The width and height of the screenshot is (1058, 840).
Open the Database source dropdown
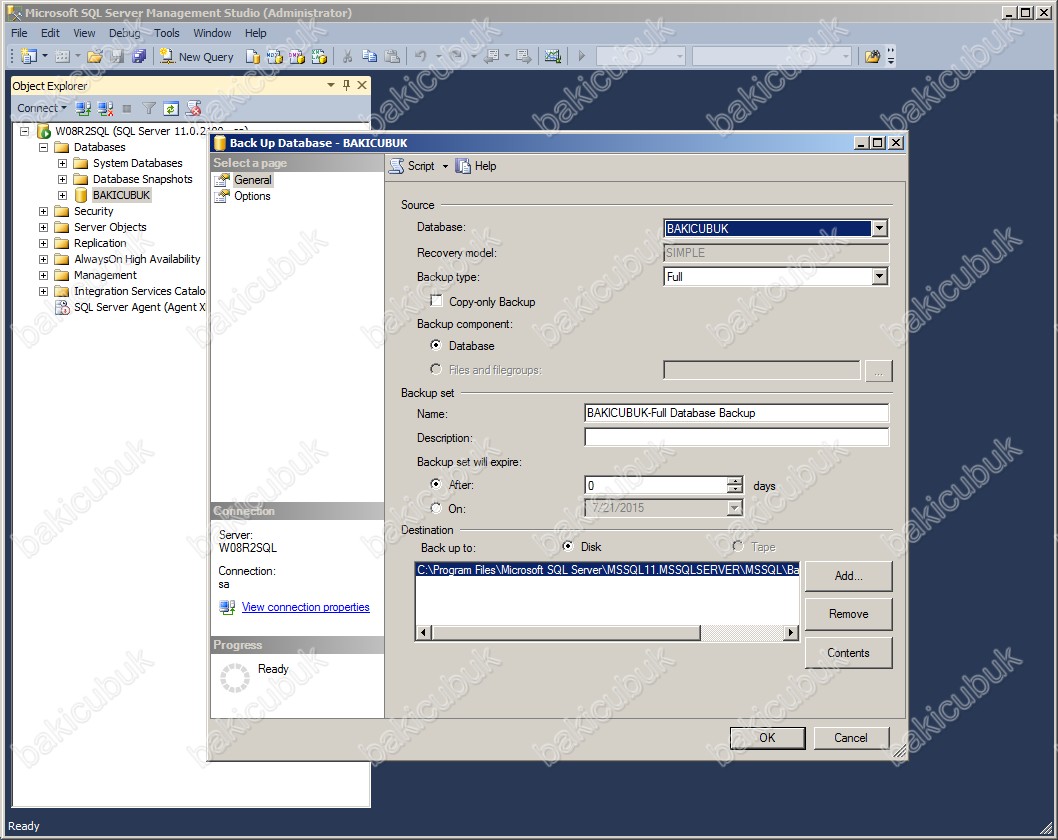(x=879, y=229)
